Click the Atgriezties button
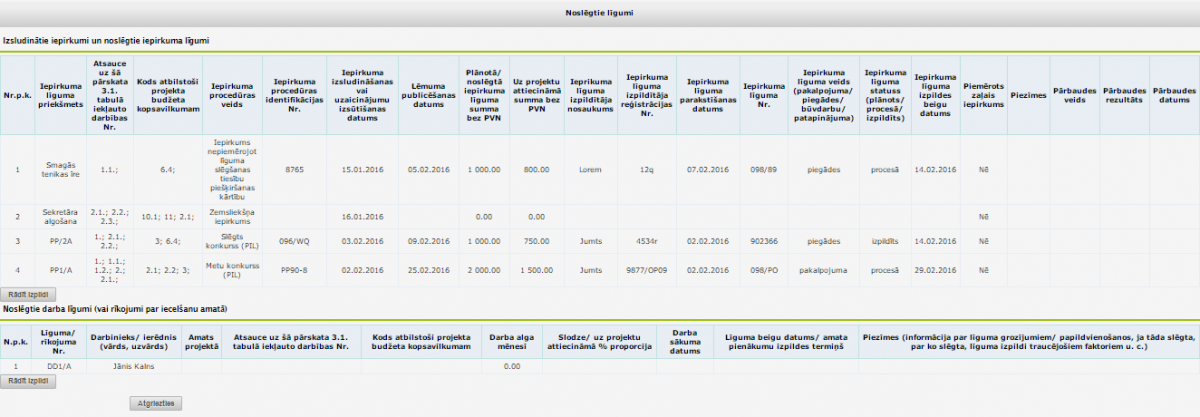This screenshot has width=1200, height=417. tap(156, 403)
